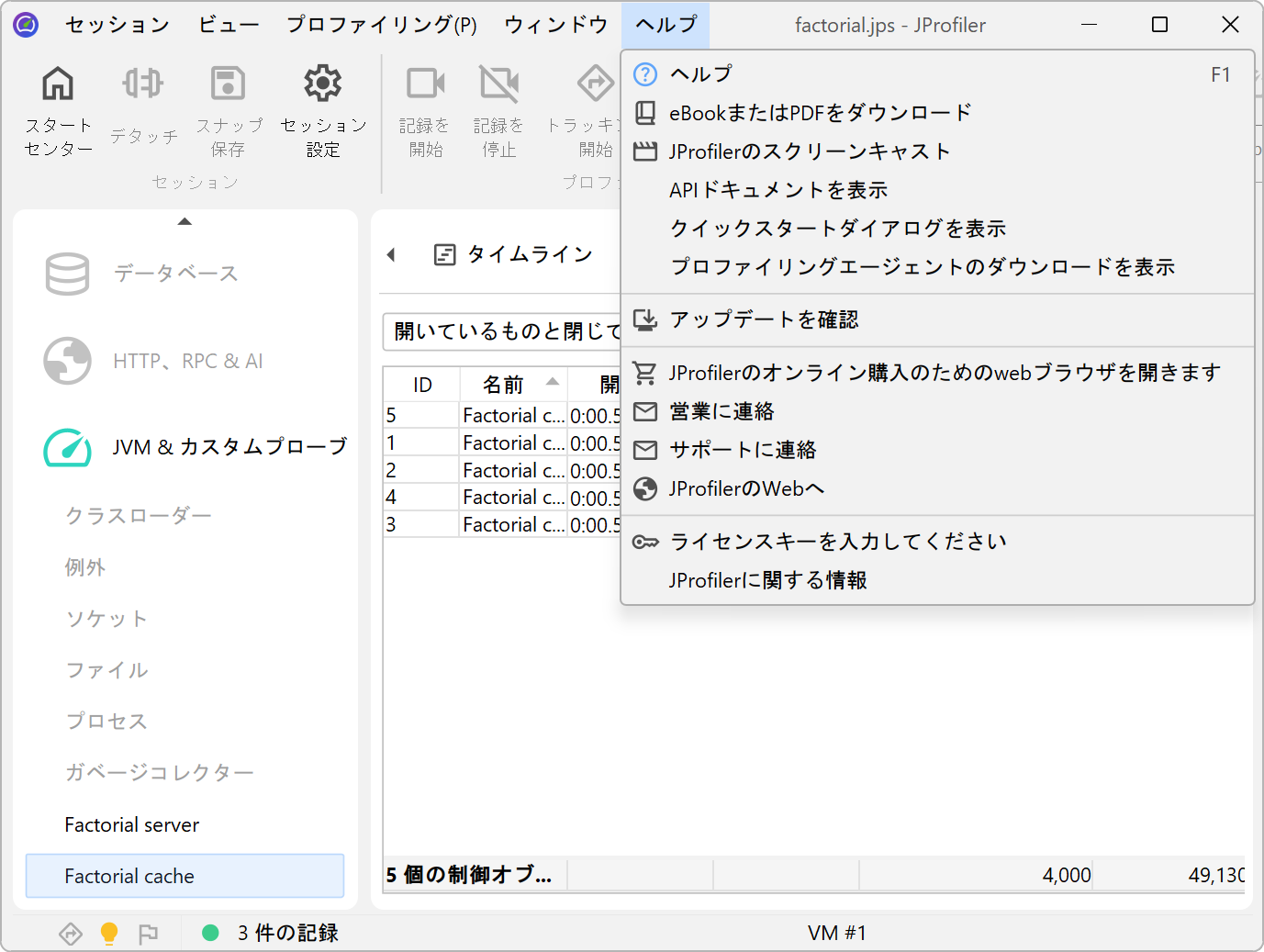Click the left arrow beside Timeline
1264x952 pixels.
(x=391, y=255)
